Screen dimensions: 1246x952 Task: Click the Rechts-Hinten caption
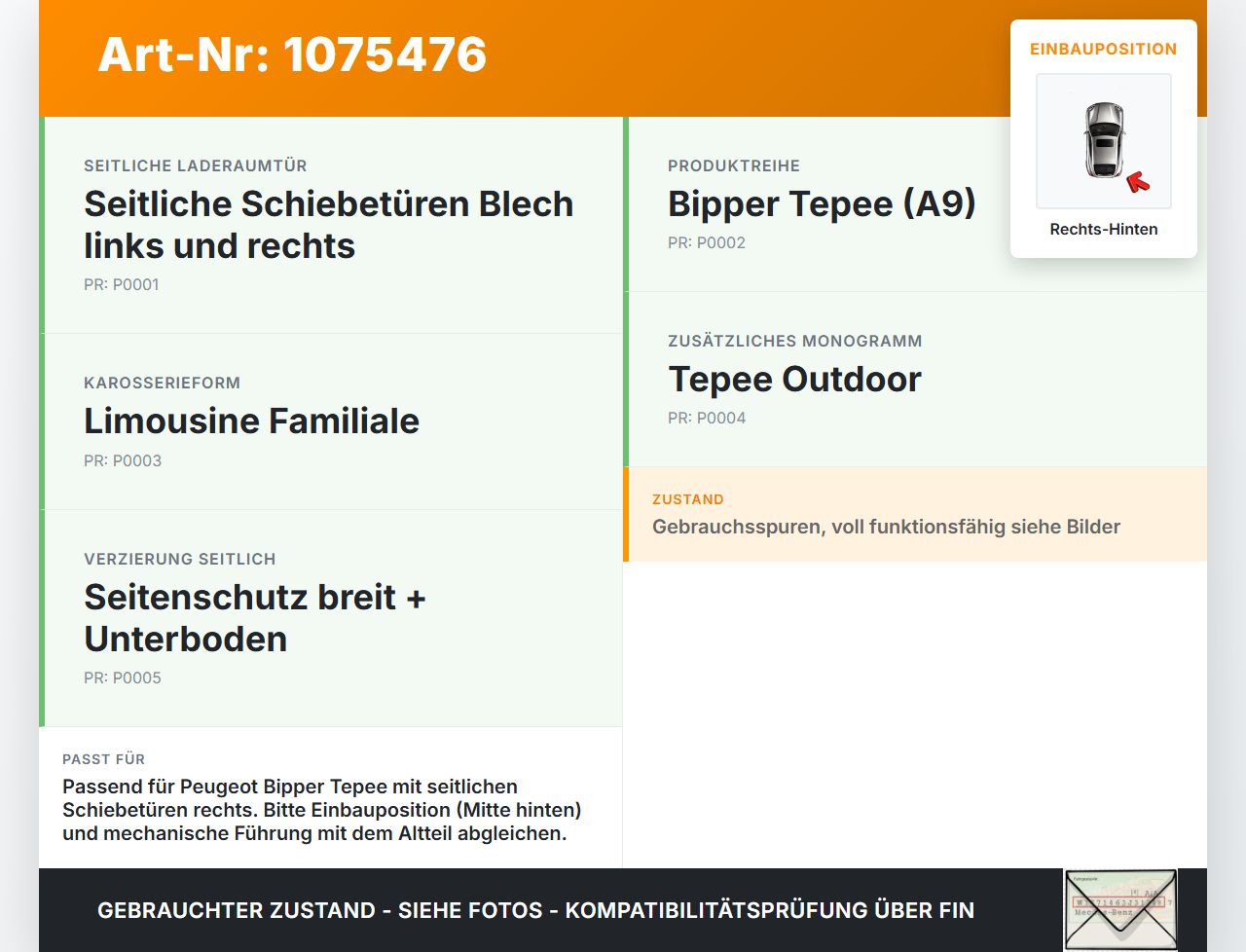coord(1104,229)
